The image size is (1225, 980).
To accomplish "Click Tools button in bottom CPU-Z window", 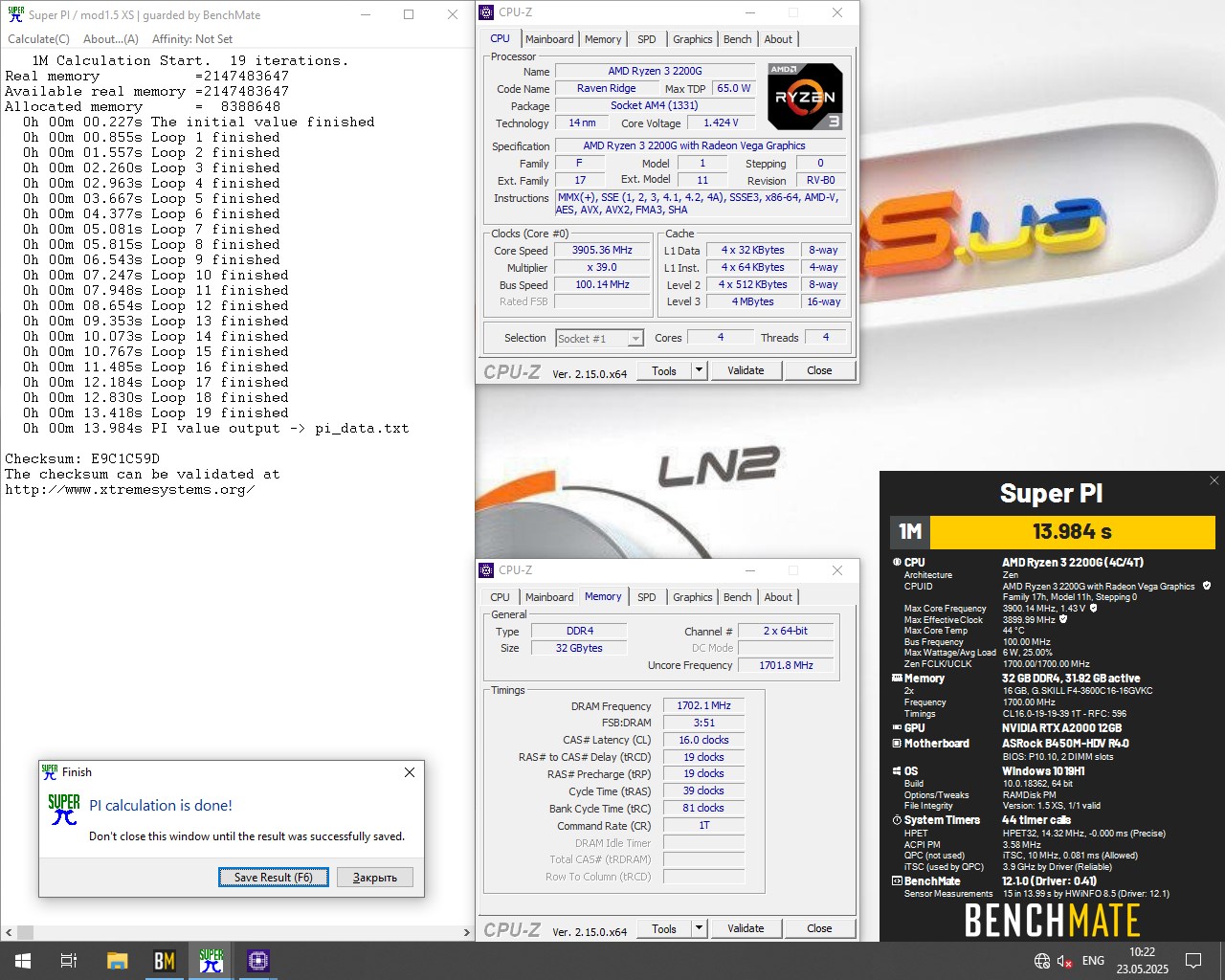I will click(x=664, y=928).
